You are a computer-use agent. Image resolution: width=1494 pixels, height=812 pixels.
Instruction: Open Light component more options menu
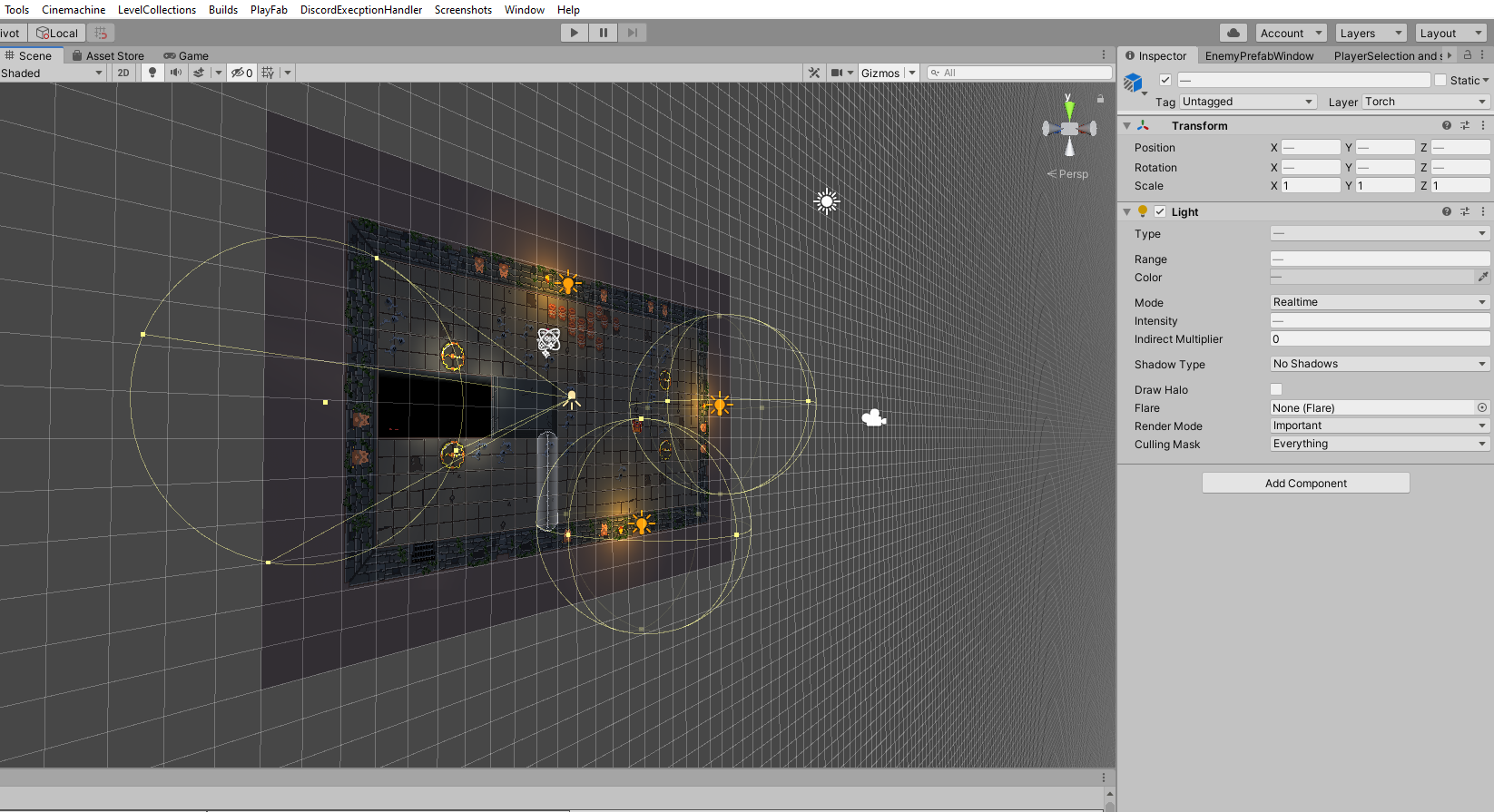pyautogui.click(x=1483, y=211)
